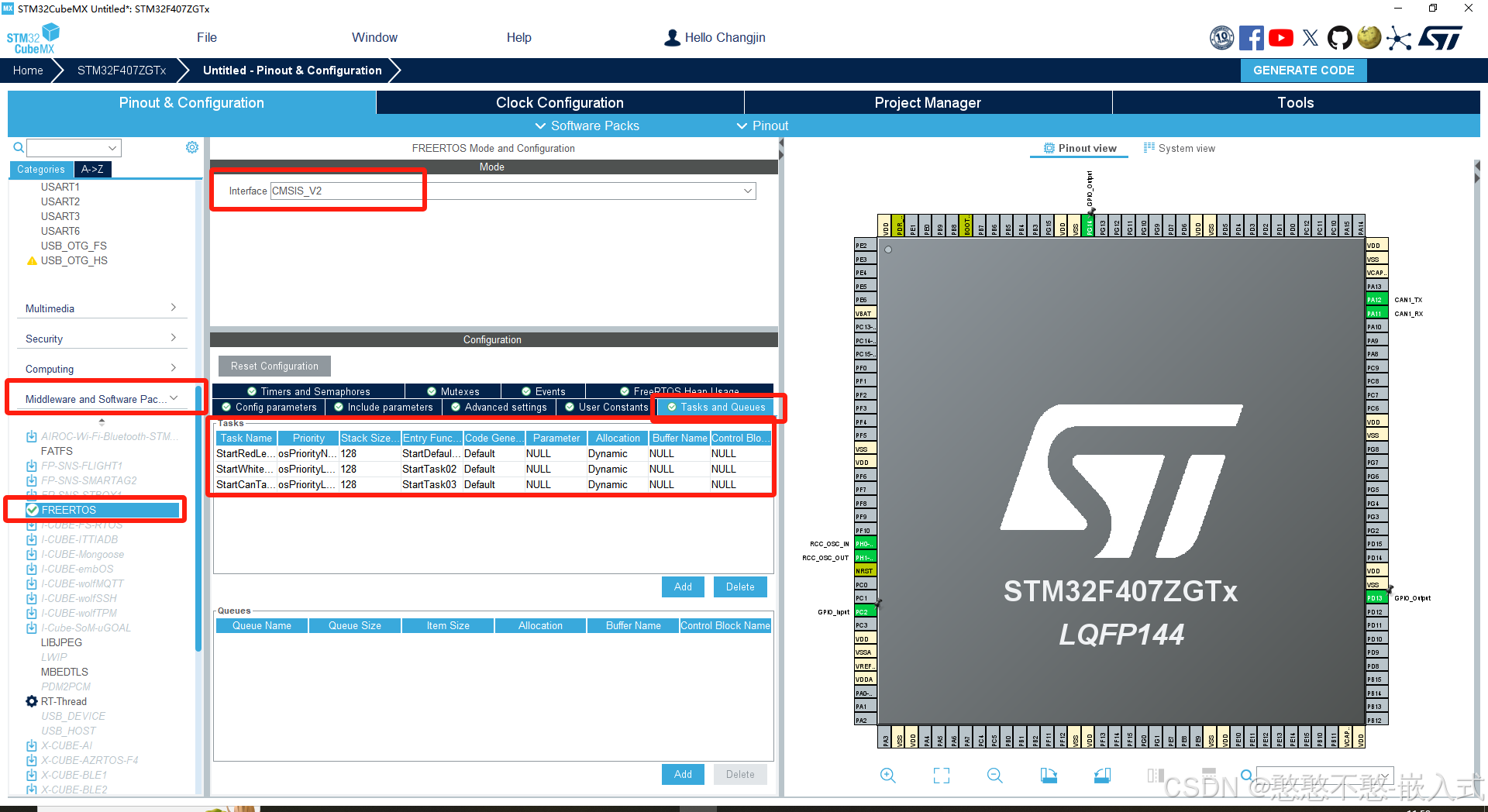1488x812 pixels.
Task: Toggle pin PD13 GPIO_Output on the chip
Action: [1376, 598]
